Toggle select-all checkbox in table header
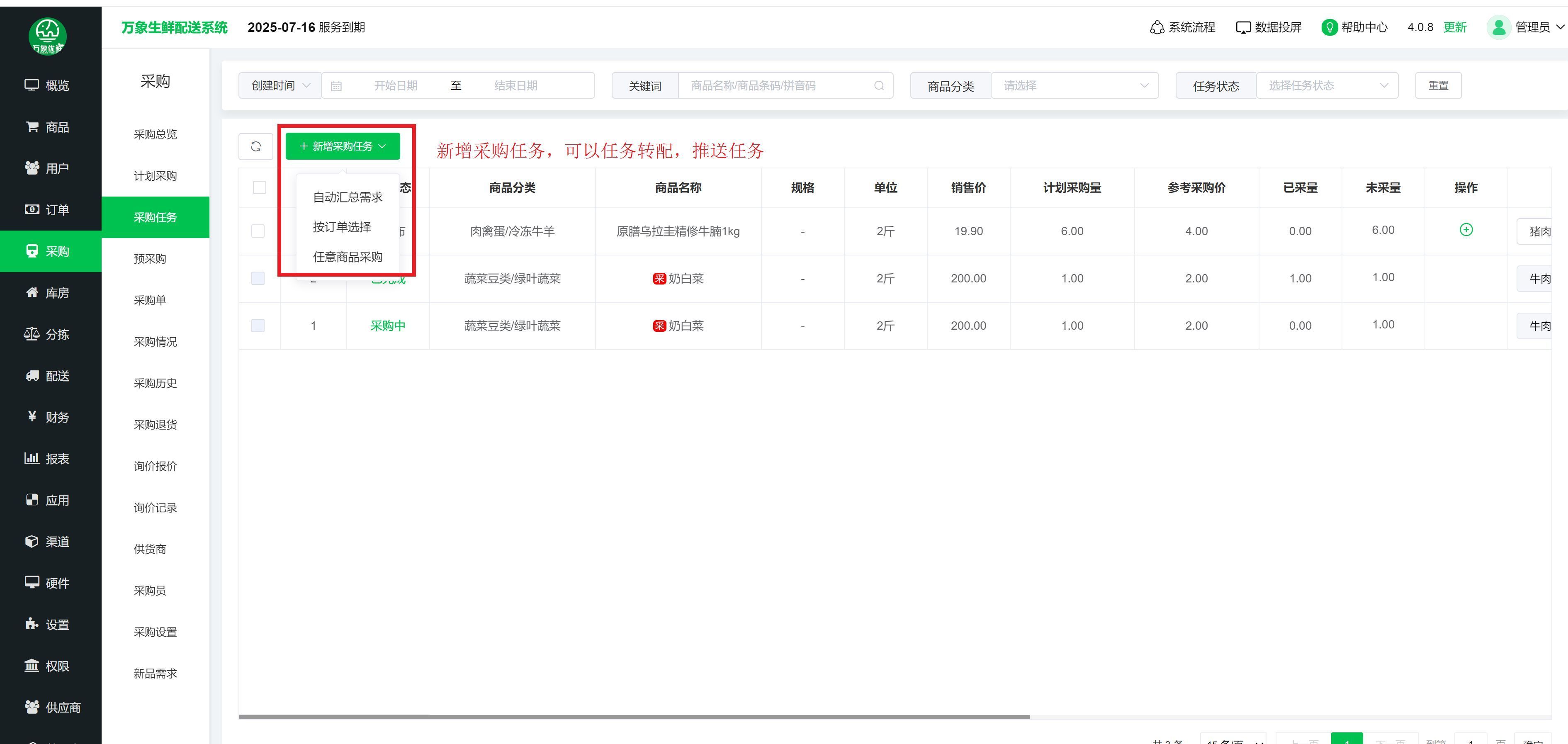 [x=259, y=187]
